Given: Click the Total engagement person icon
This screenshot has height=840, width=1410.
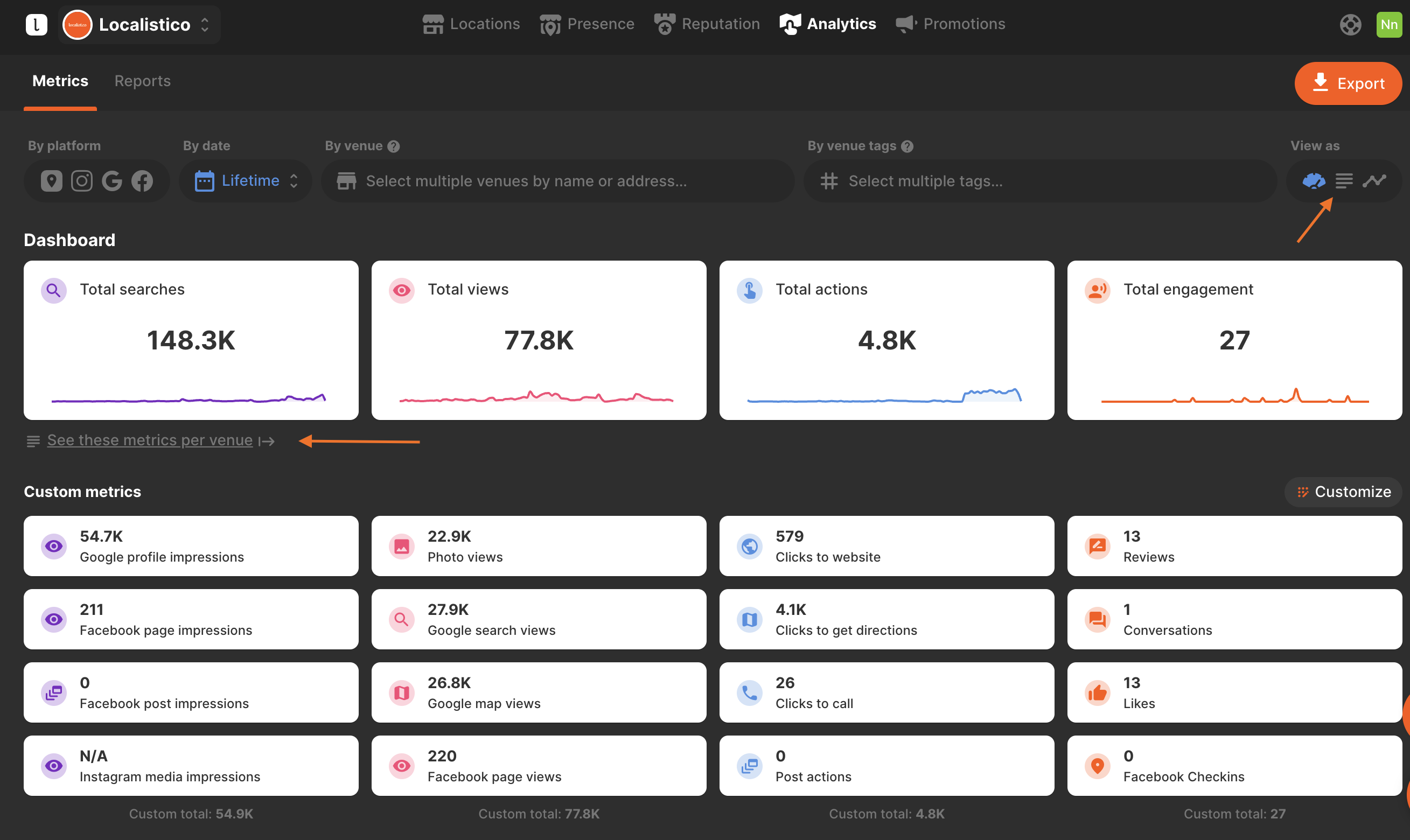Looking at the screenshot, I should 1098,290.
